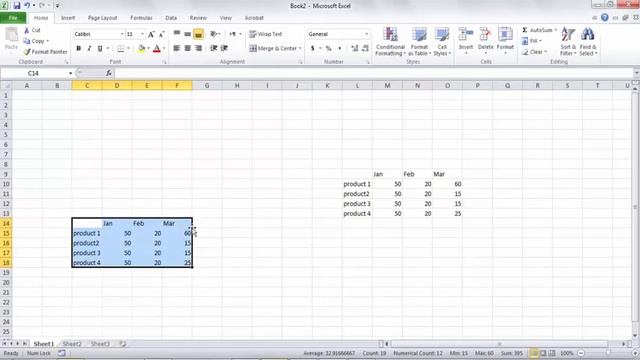This screenshot has width=640, height=360.
Task: Apply the yellow Fill Color swatch
Action: tap(141, 49)
